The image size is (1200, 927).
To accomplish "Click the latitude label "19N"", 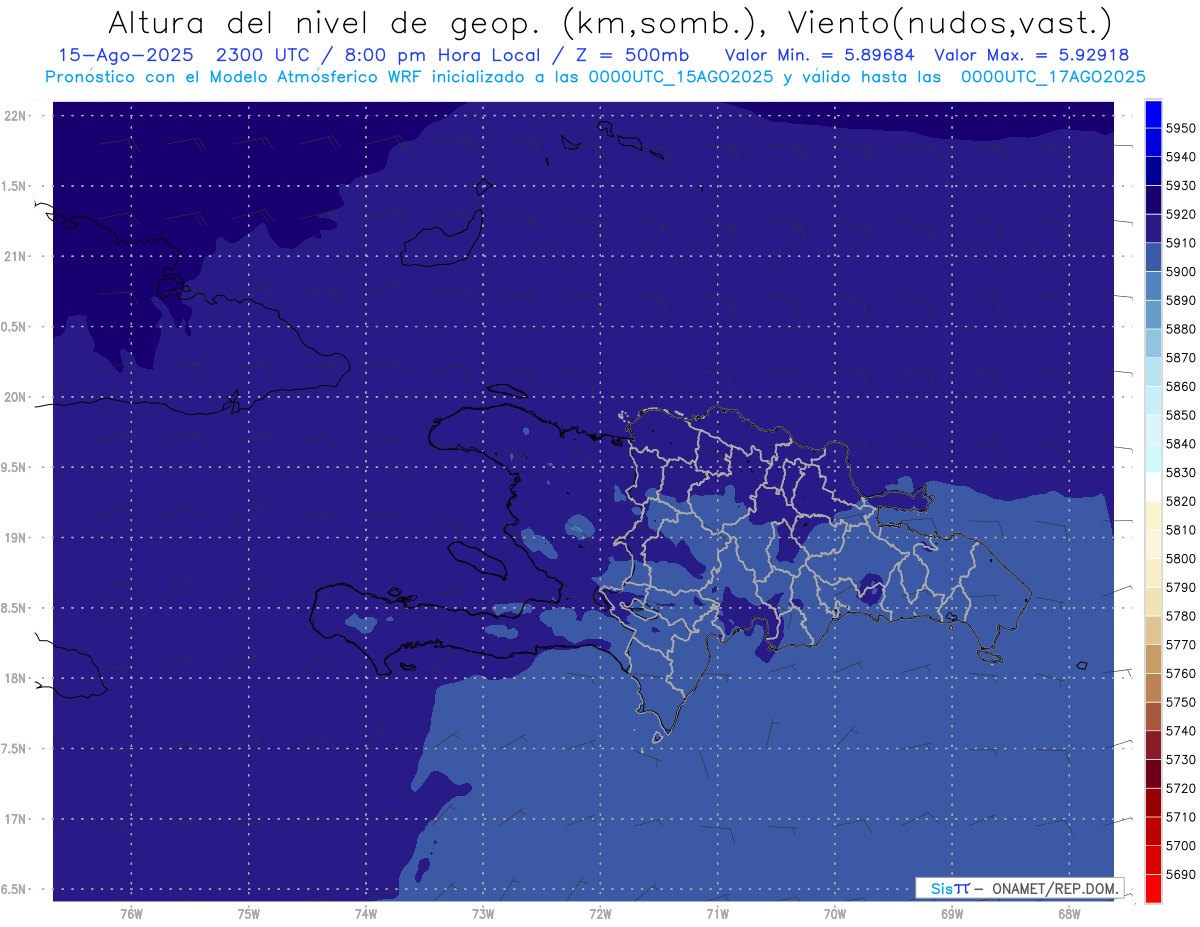I will pos(14,537).
